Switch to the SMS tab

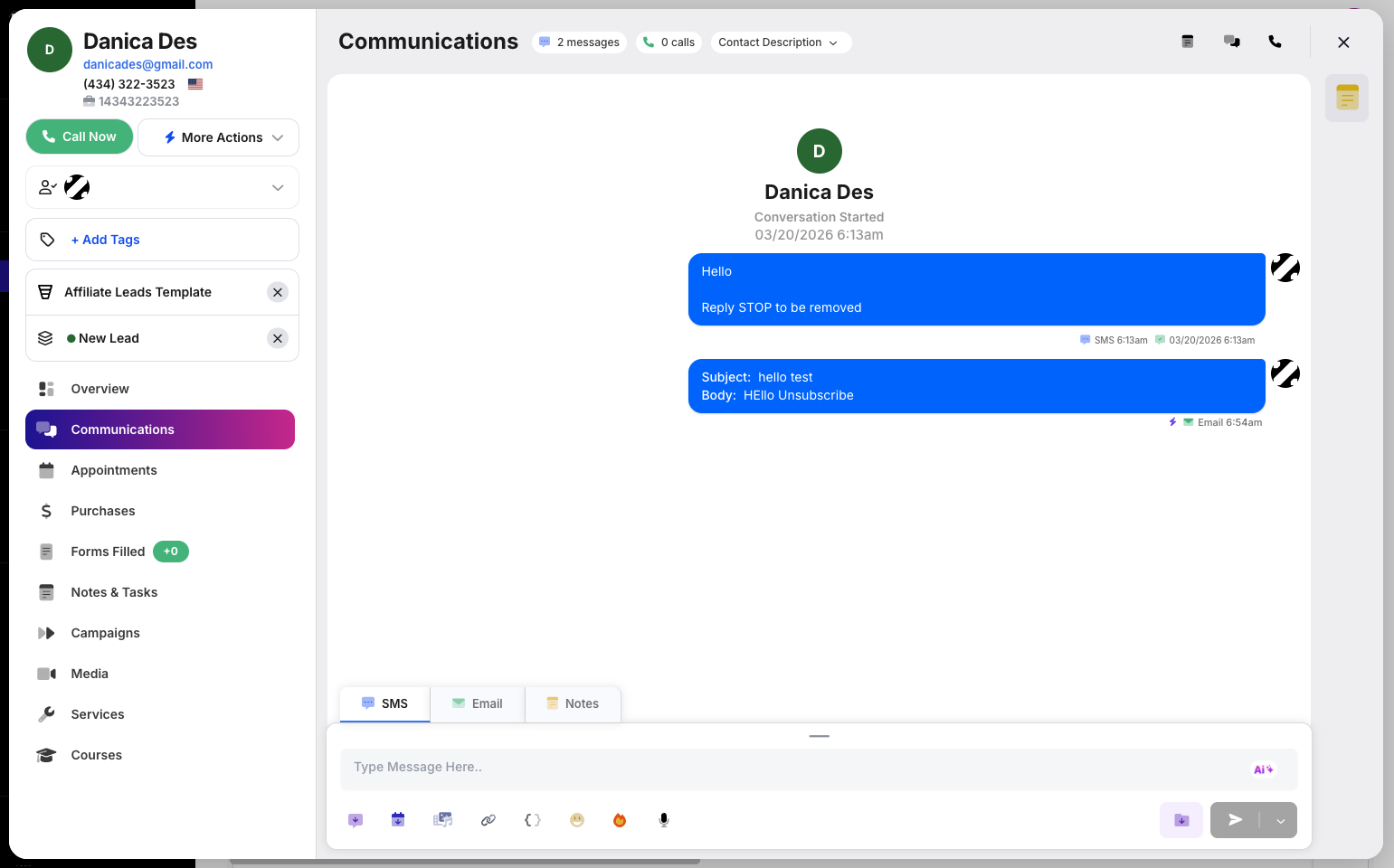coord(385,703)
